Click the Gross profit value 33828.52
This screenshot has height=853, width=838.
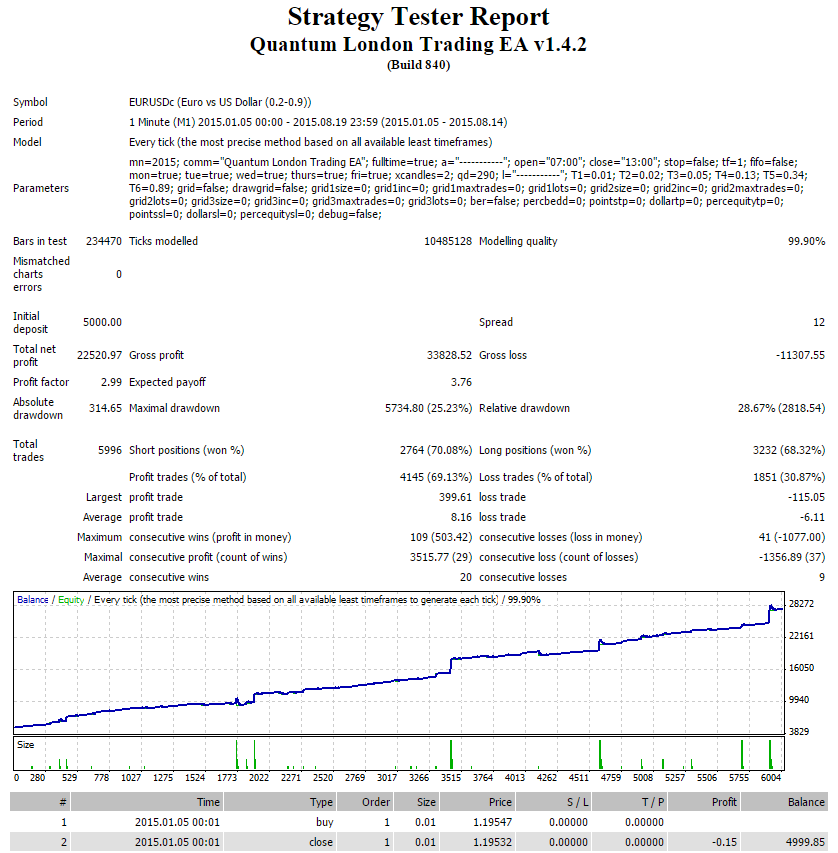(449, 355)
